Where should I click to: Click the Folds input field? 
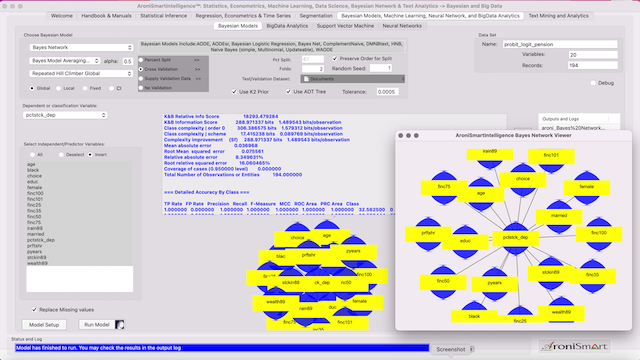[313, 69]
